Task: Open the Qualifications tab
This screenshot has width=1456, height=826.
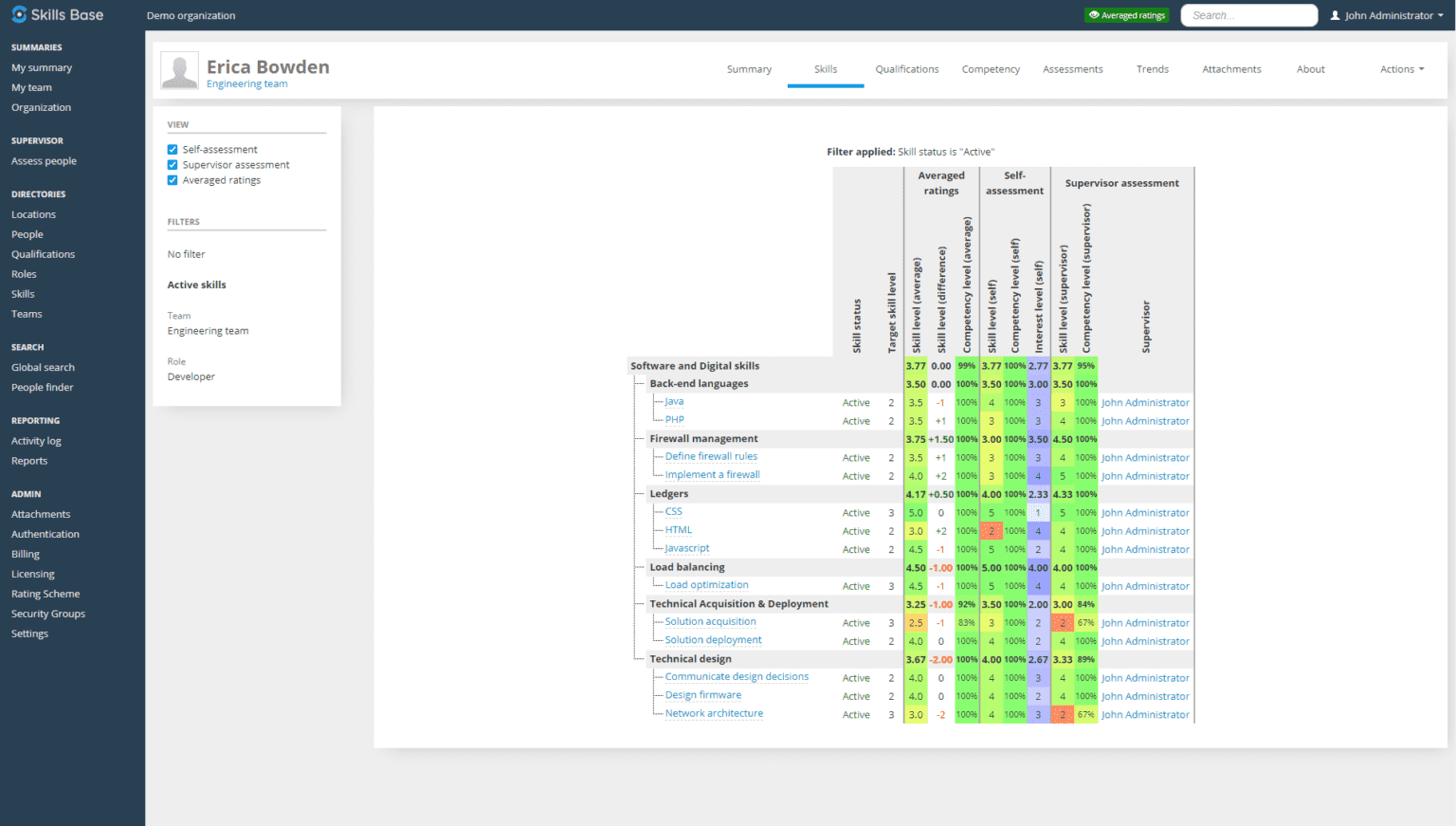Action: (x=907, y=69)
